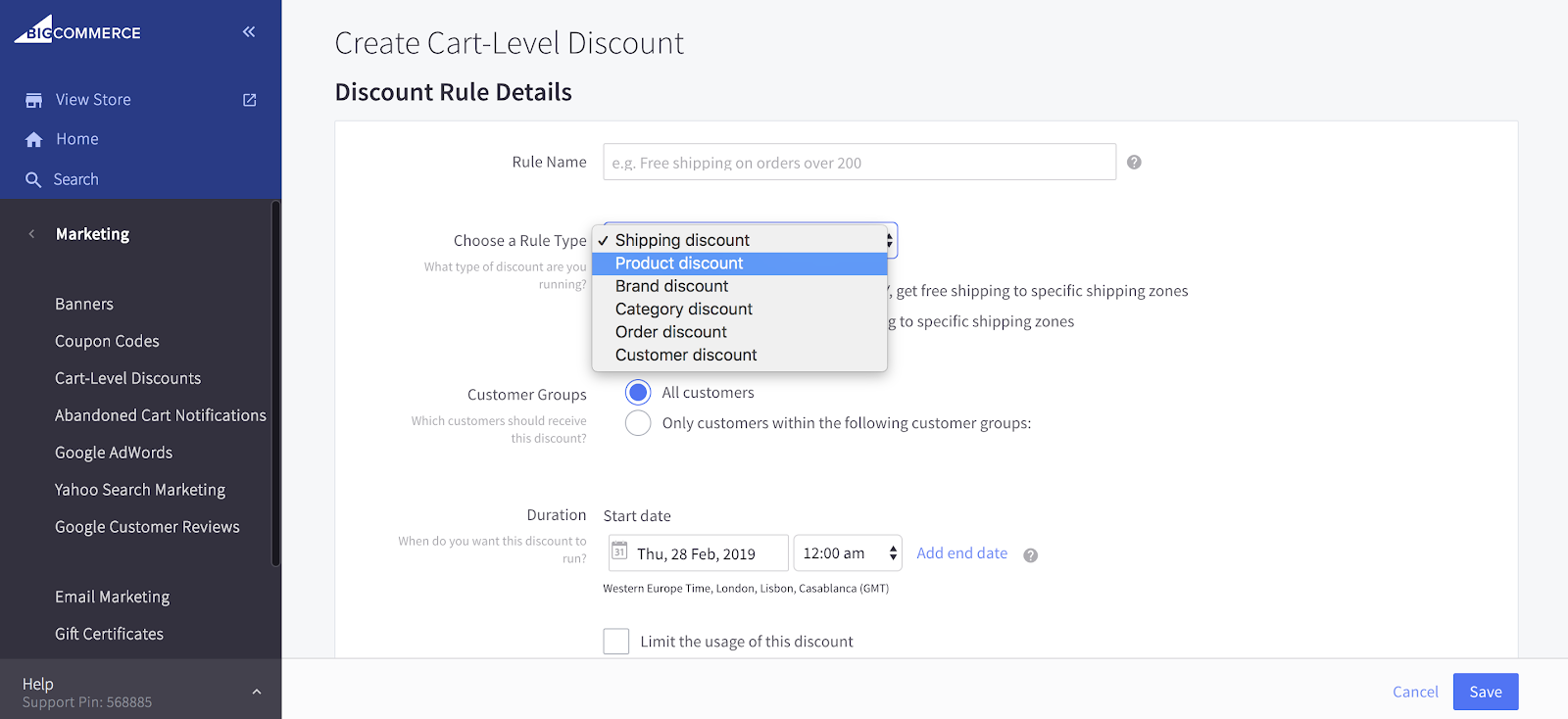Screen dimensions: 1568x719
Task: Expand the Help support panel chevron
Action: coord(257,692)
